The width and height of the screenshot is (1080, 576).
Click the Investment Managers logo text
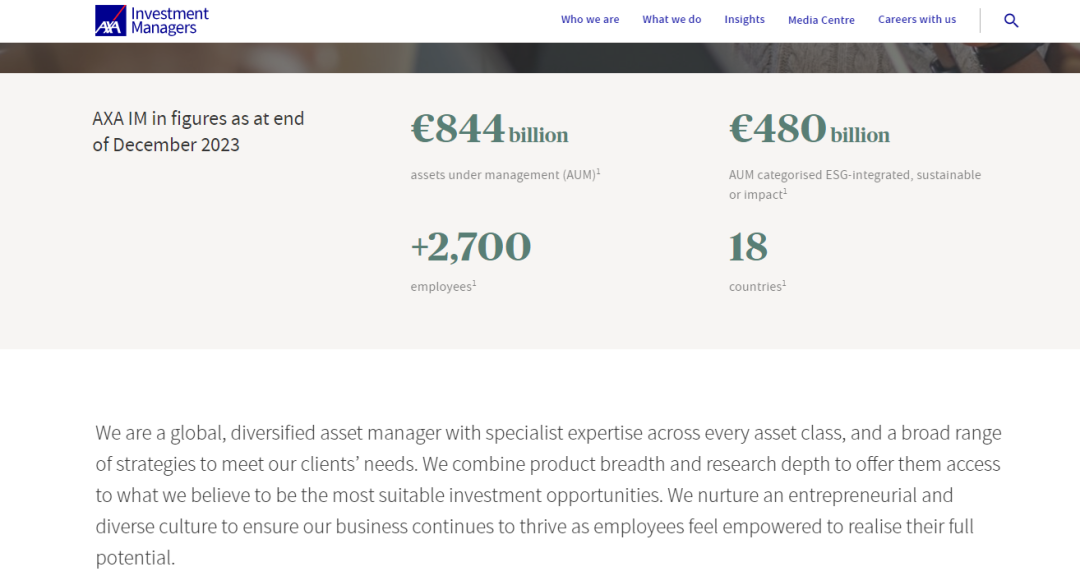pos(169,21)
